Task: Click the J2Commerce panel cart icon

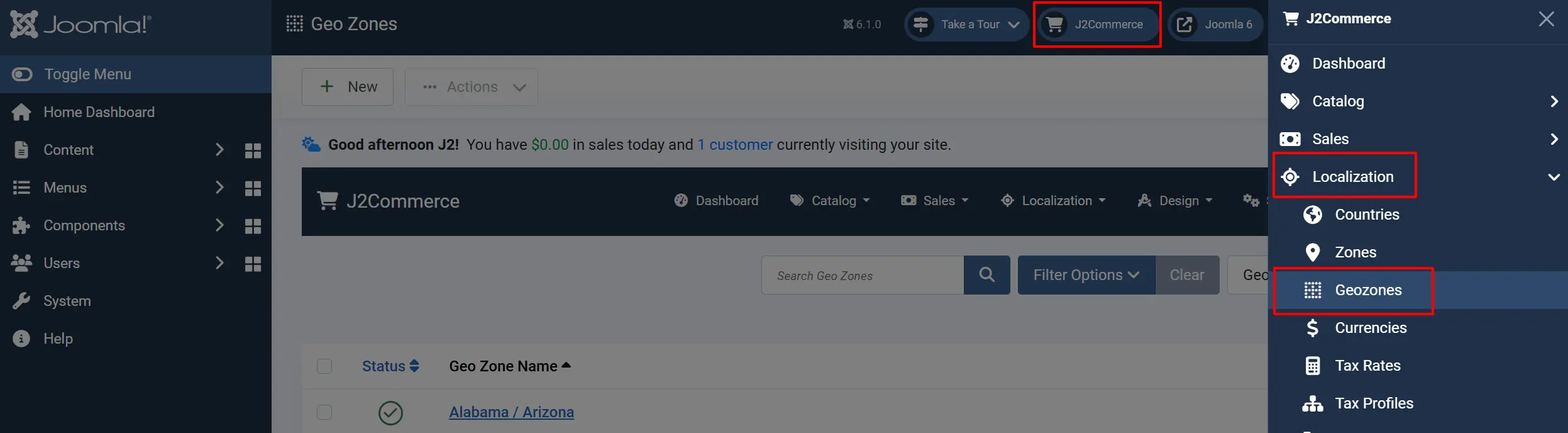Action: (1291, 19)
